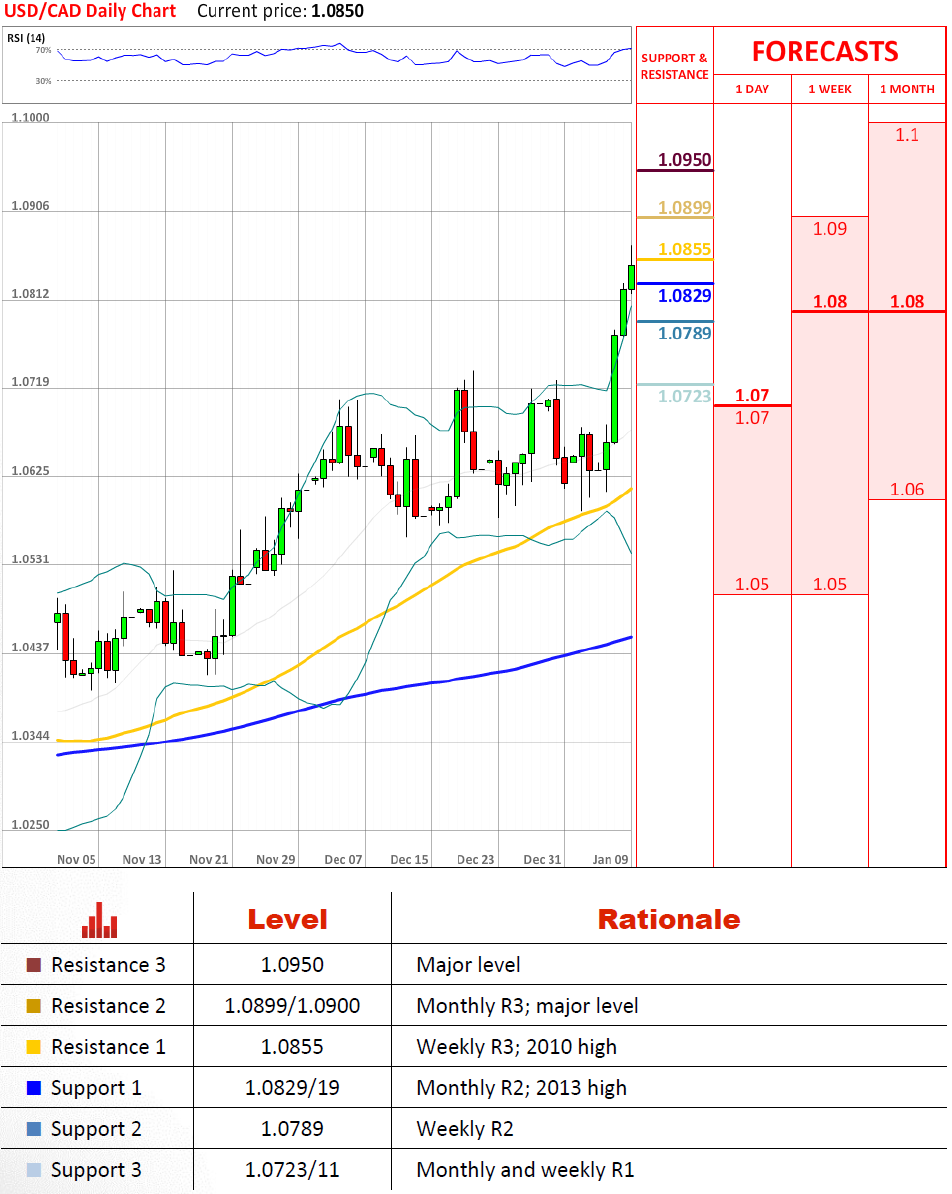Click the red bar chart icon in the table header
This screenshot has width=952, height=1194.
coord(100,919)
